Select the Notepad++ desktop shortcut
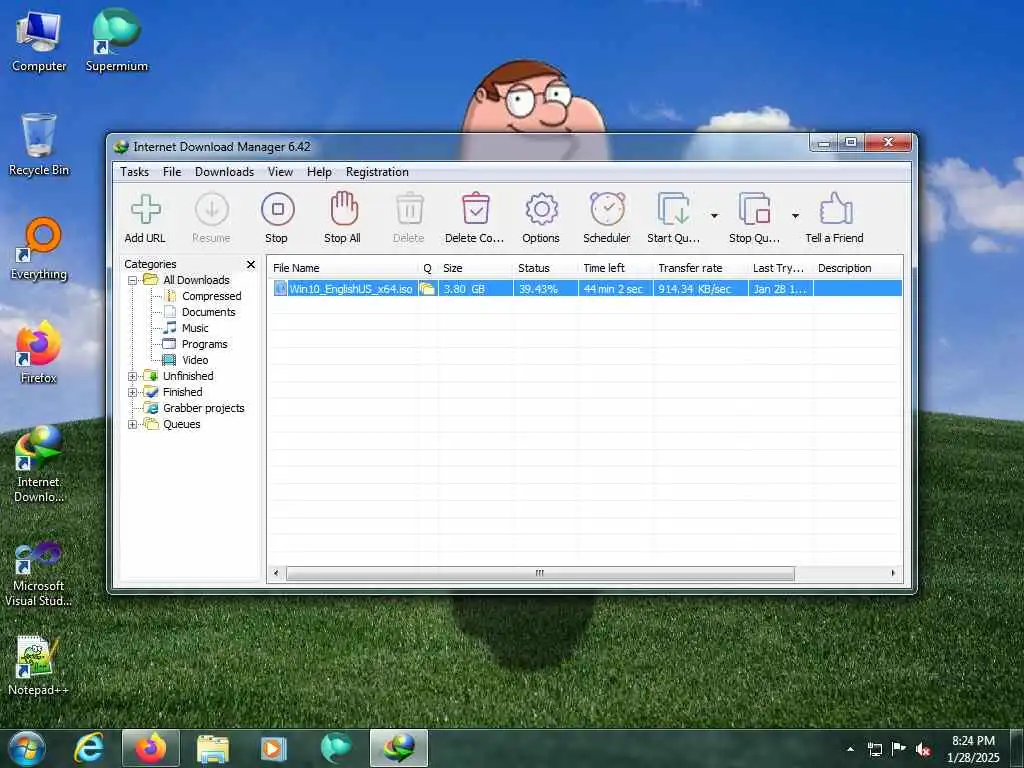Screen dimensions: 1024x768 pos(39,665)
